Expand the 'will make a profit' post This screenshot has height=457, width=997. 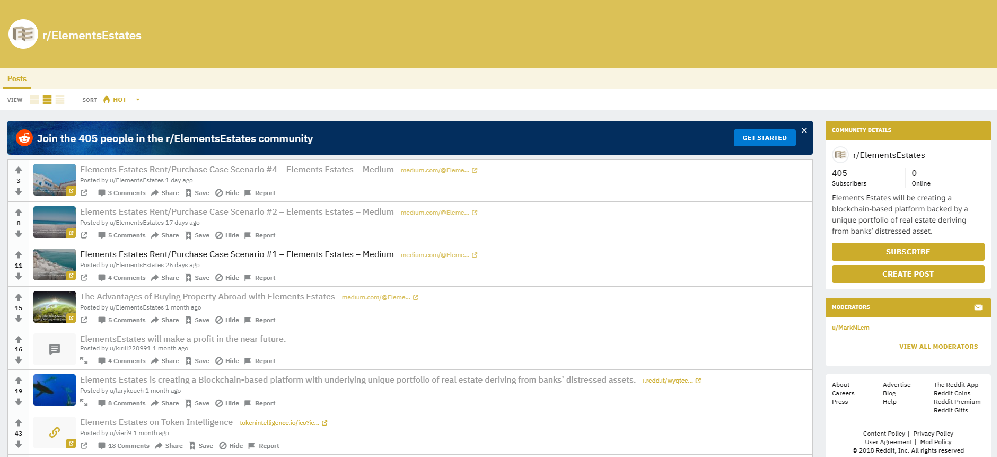point(84,361)
